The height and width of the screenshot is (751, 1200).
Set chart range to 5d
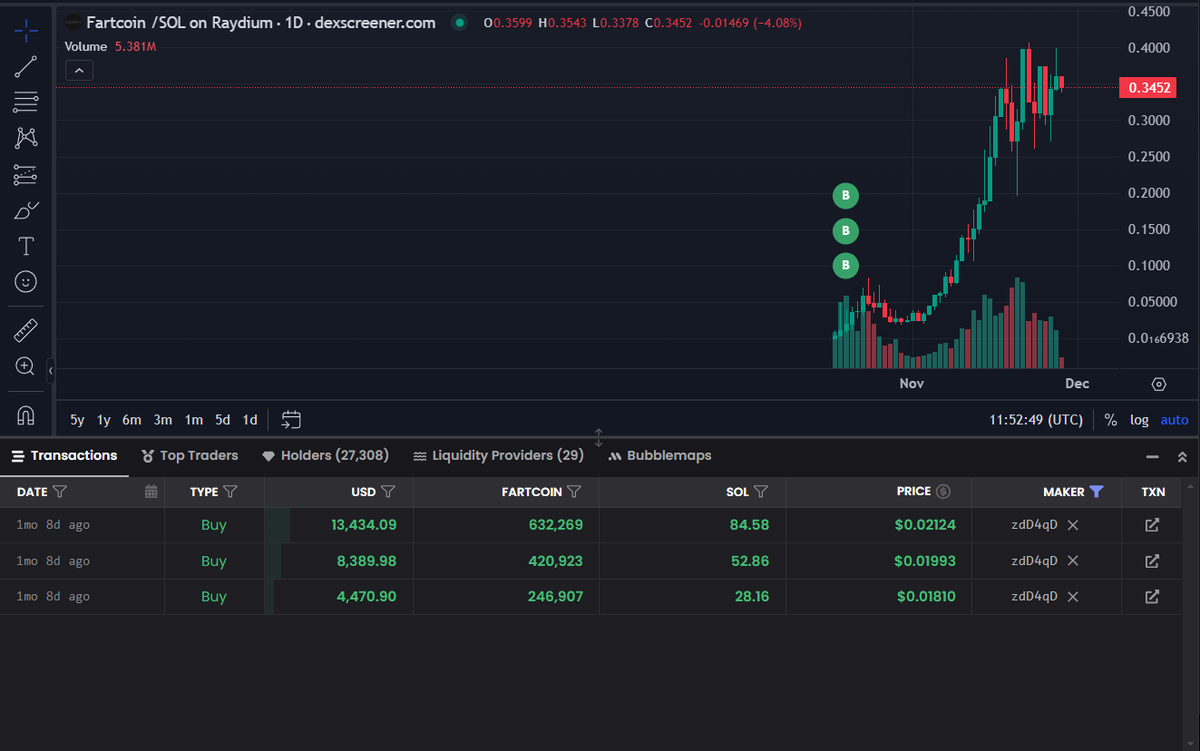click(223, 420)
